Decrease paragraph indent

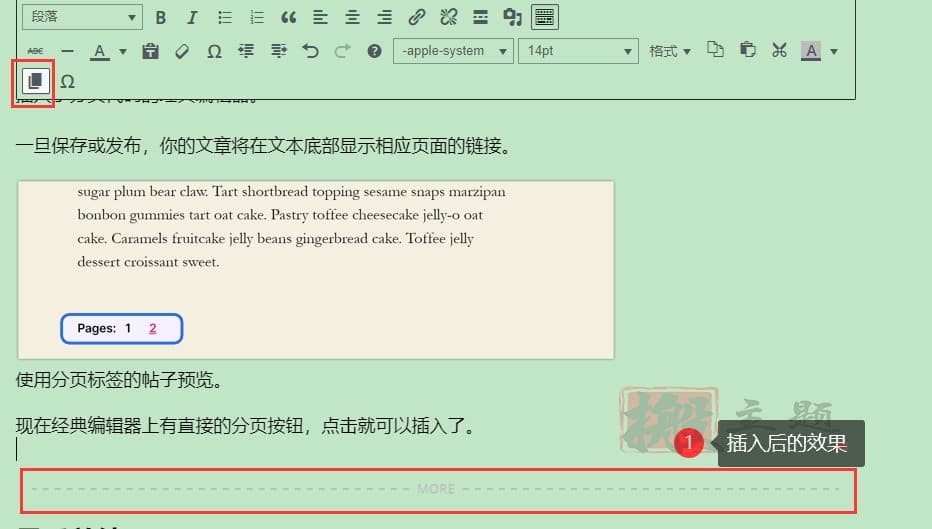[246, 51]
